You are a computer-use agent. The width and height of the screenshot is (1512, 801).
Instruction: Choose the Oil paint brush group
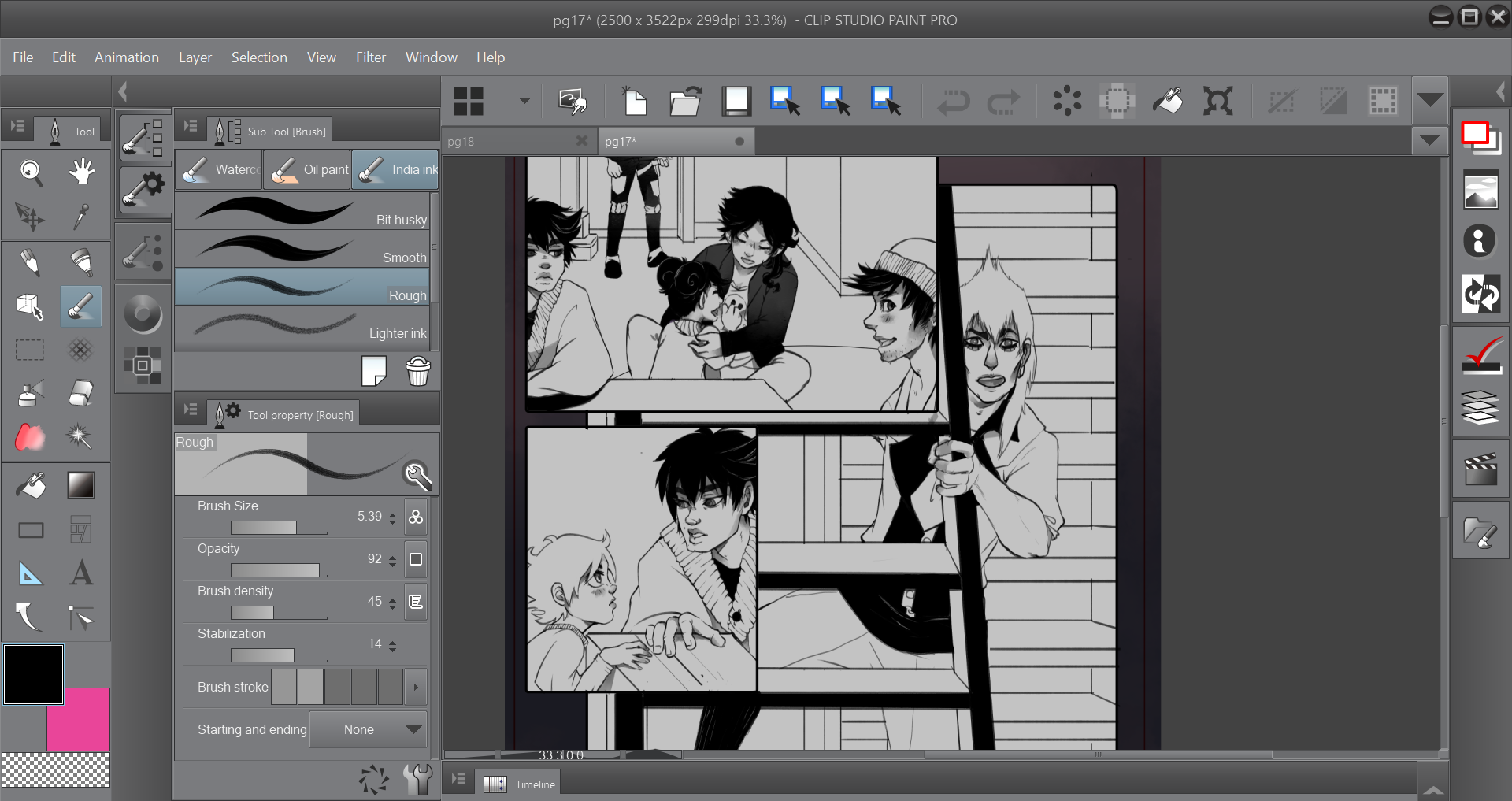coord(308,169)
